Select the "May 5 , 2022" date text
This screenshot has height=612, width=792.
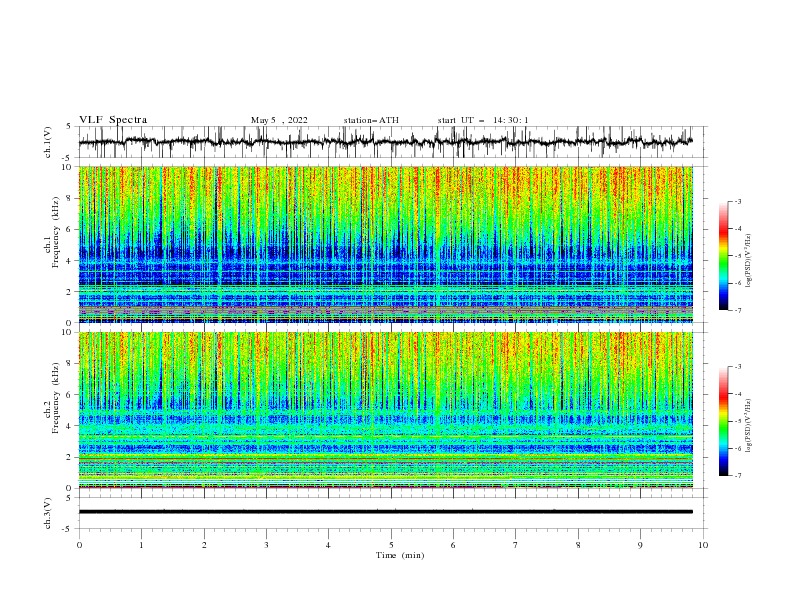point(279,120)
